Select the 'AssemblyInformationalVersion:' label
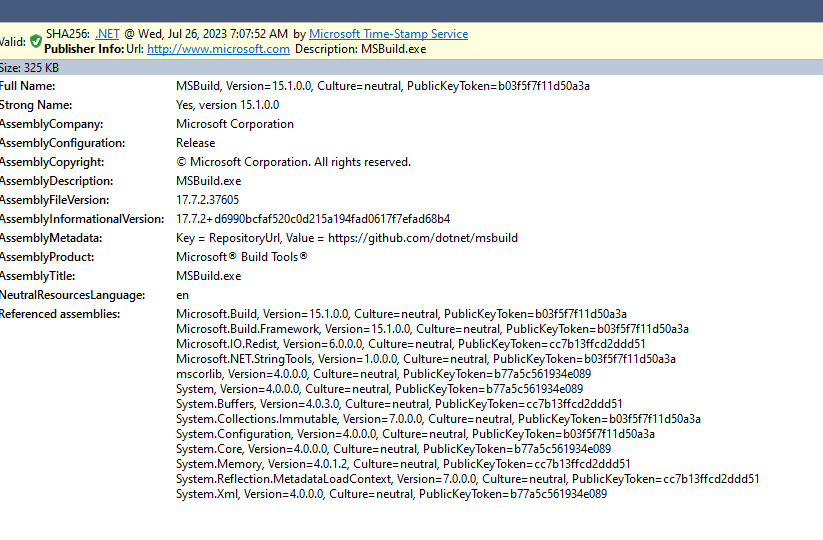Screen dimensions: 823x540 pyautogui.click(x=82, y=219)
